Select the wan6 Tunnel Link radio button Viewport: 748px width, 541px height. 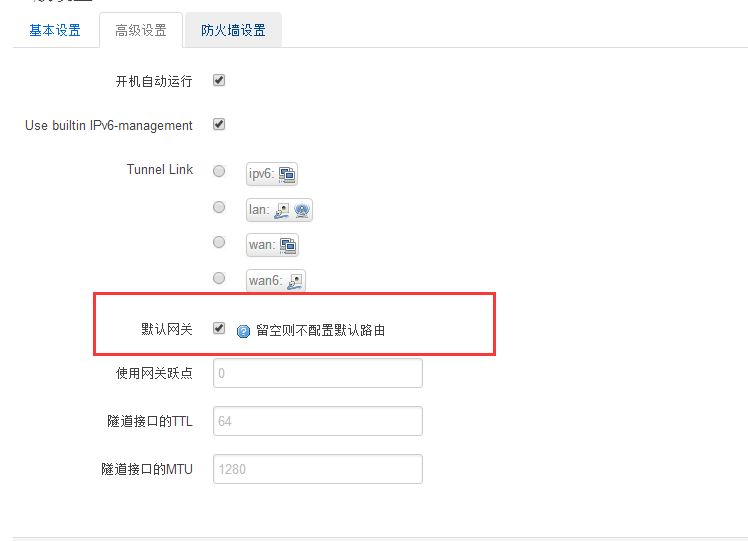219,278
